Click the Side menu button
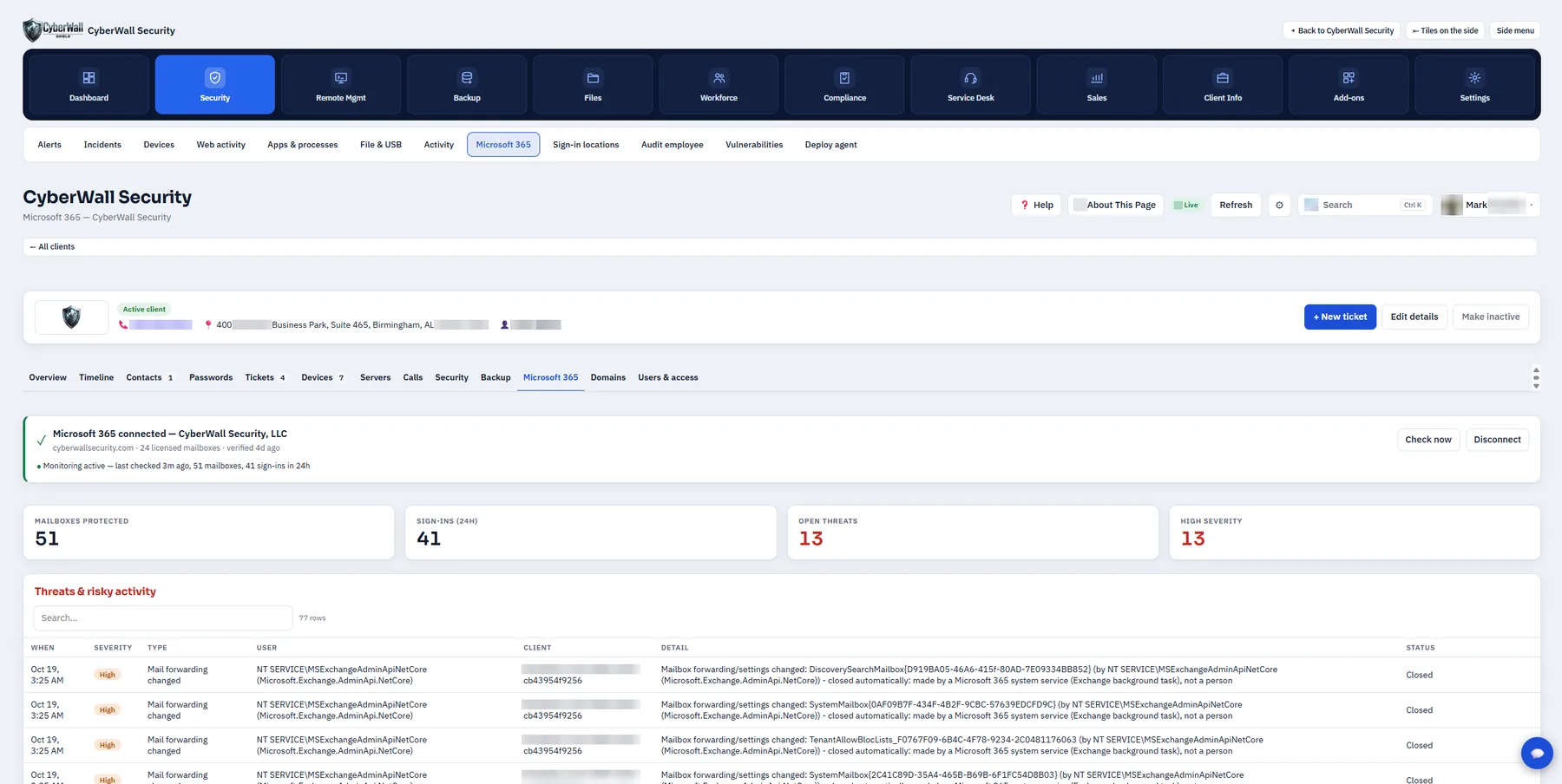This screenshot has width=1562, height=784. click(x=1515, y=30)
